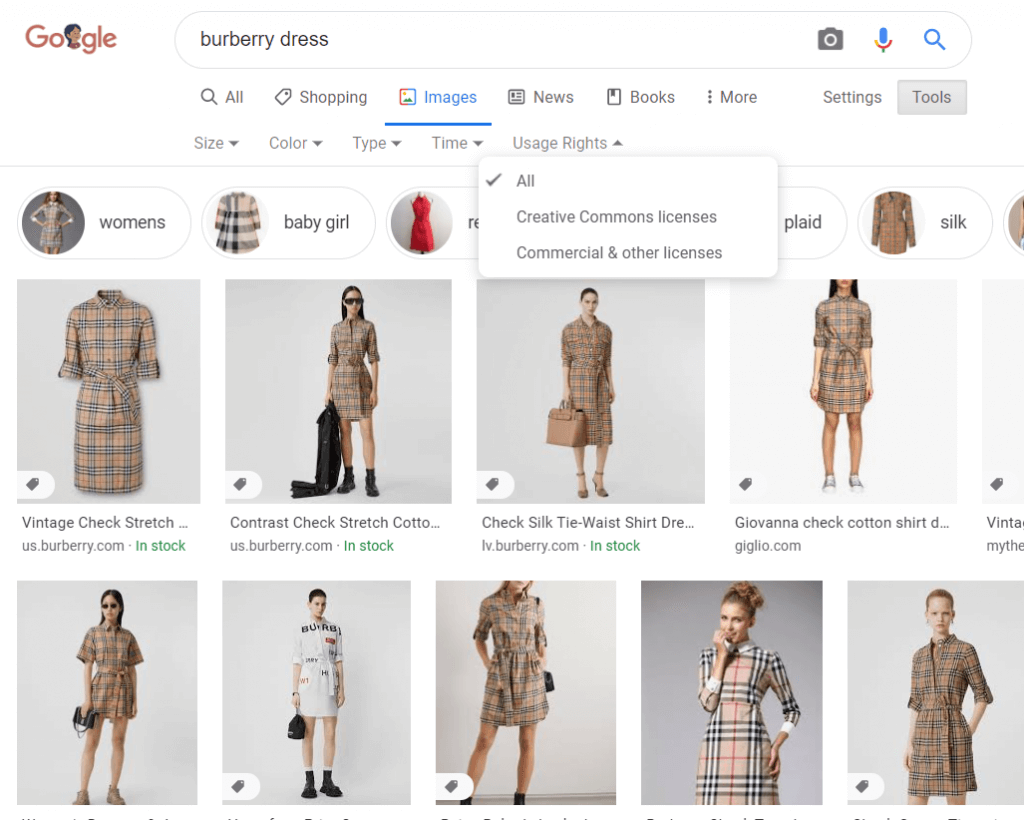1024x820 pixels.
Task: Click product tag icon on Giovanna check cotton image
Action: [x=745, y=484]
